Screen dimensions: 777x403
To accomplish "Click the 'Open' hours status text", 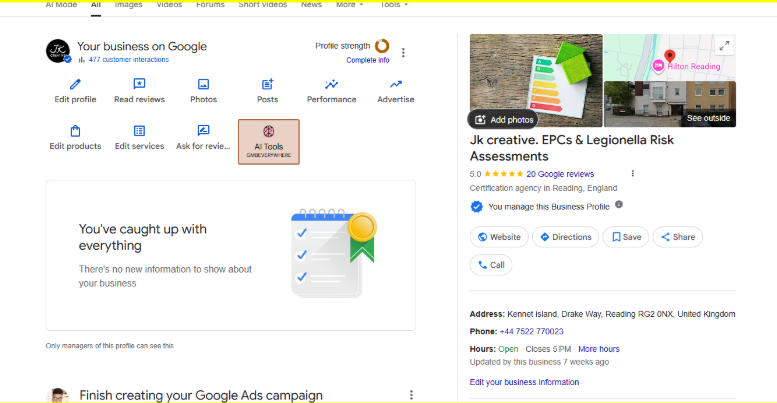I will tap(508, 349).
